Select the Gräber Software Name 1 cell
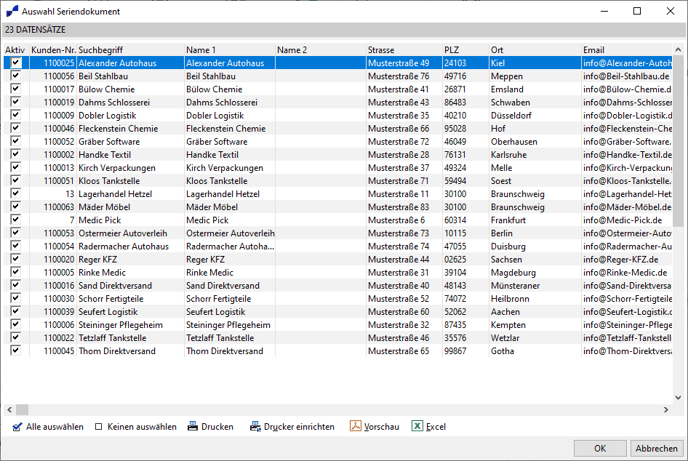Screen dimensions: 688x461 point(229,142)
